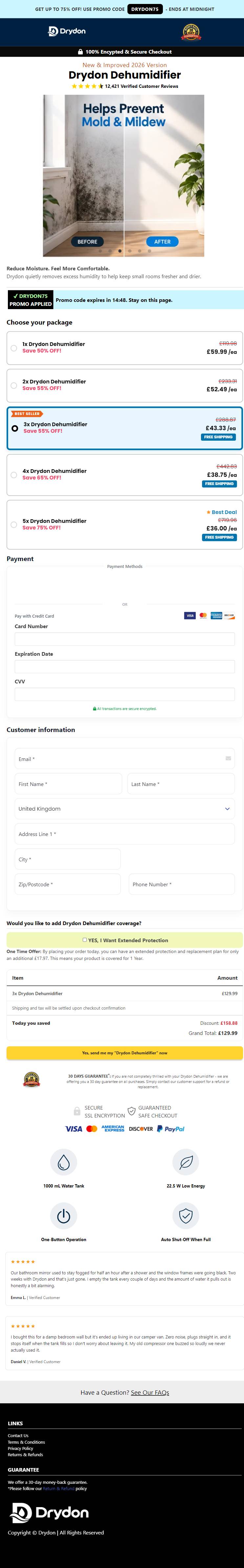Click the Visa icon in the credit card row

(x=190, y=615)
